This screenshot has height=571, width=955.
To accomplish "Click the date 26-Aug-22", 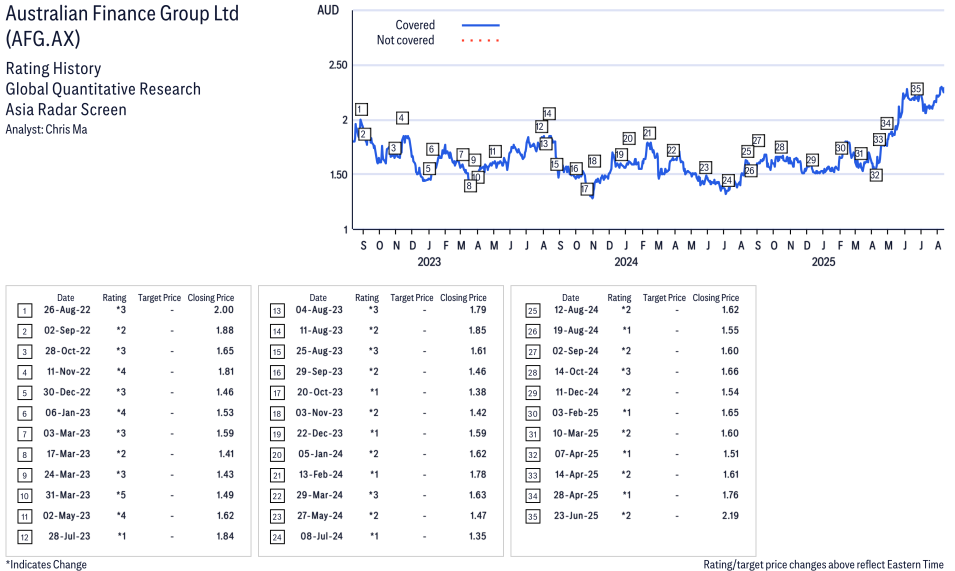I will click(67, 310).
